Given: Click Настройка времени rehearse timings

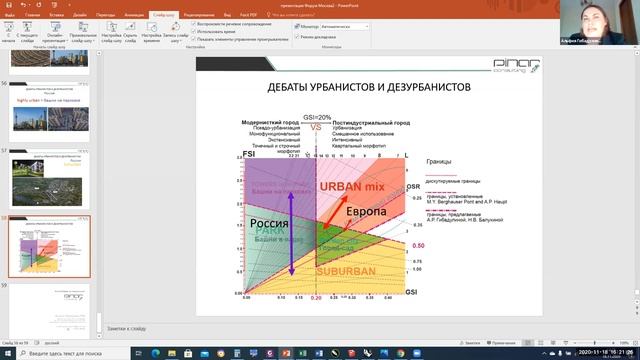Looking at the screenshot, I should click(x=151, y=32).
